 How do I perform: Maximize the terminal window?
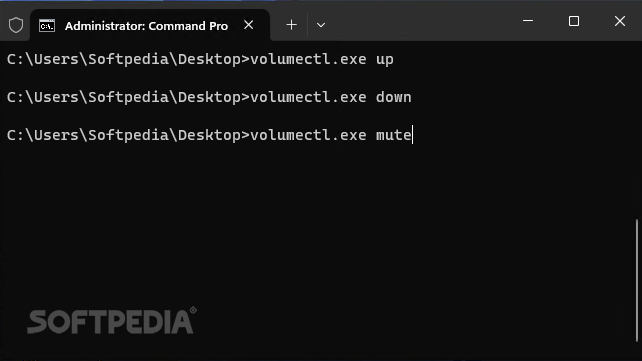tap(574, 20)
